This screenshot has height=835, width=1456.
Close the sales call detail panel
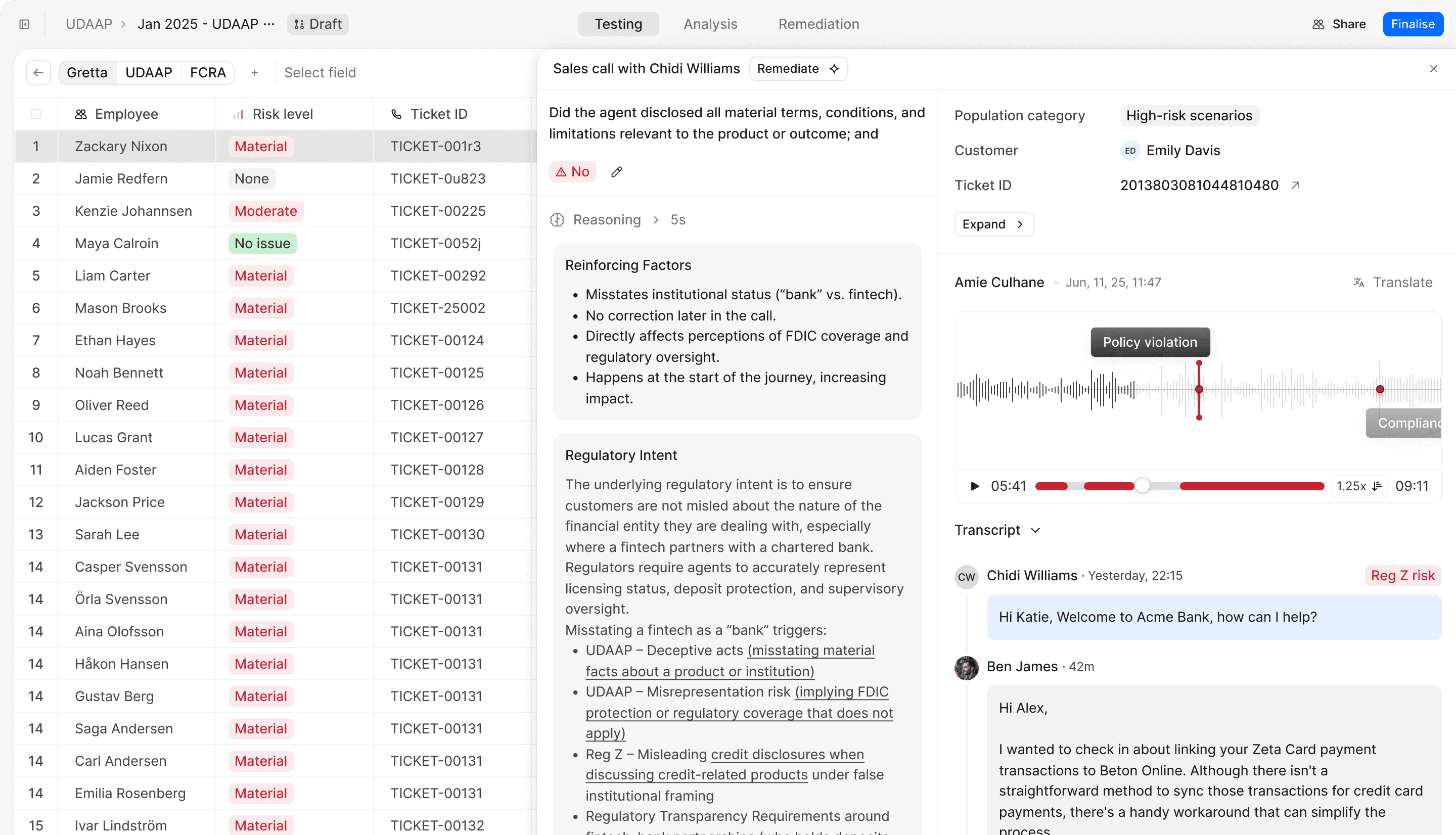point(1433,69)
